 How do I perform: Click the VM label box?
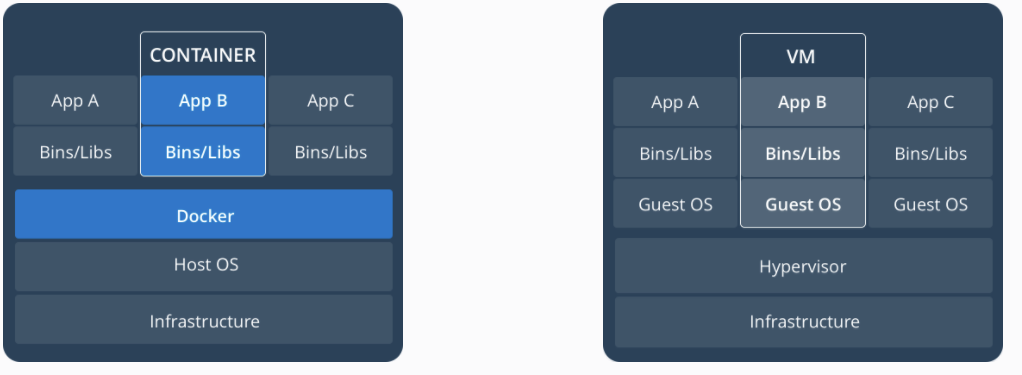pos(802,56)
